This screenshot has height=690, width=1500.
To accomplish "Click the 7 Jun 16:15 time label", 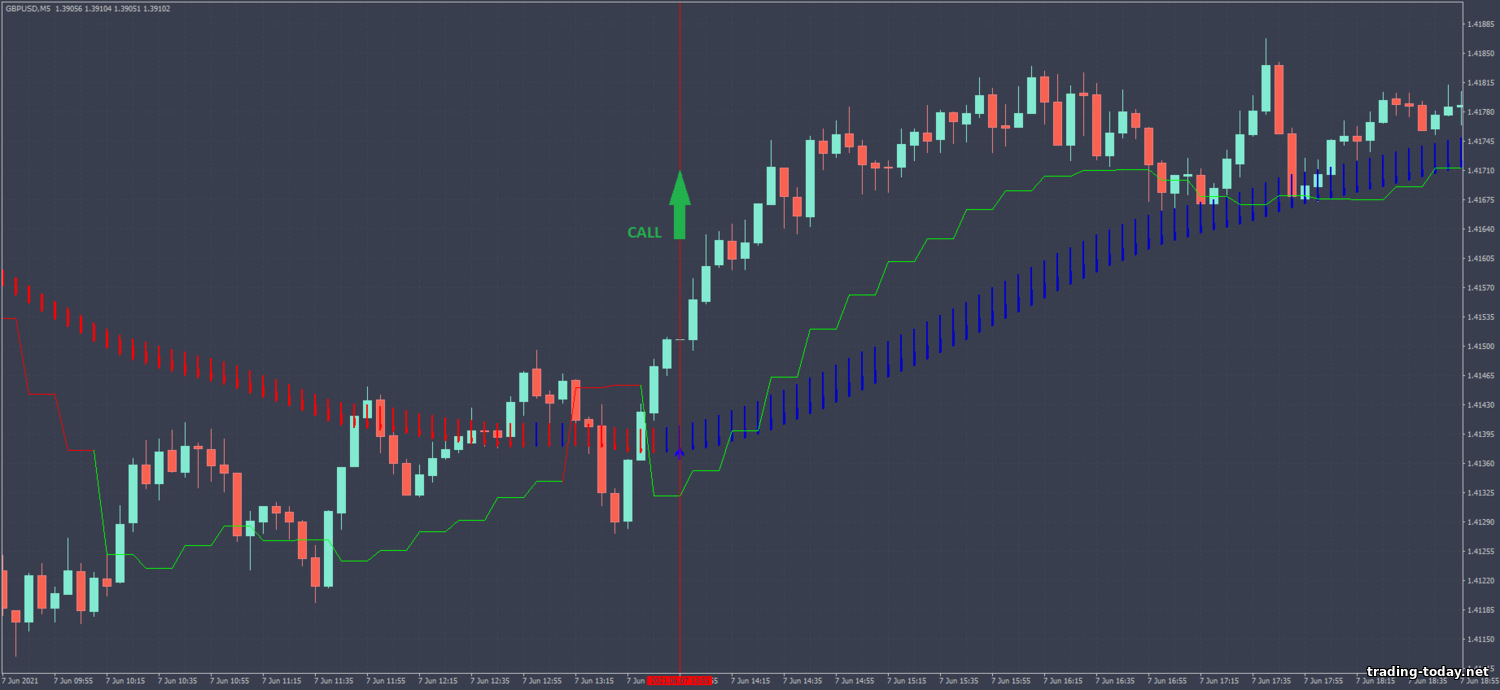I will (x=1062, y=681).
